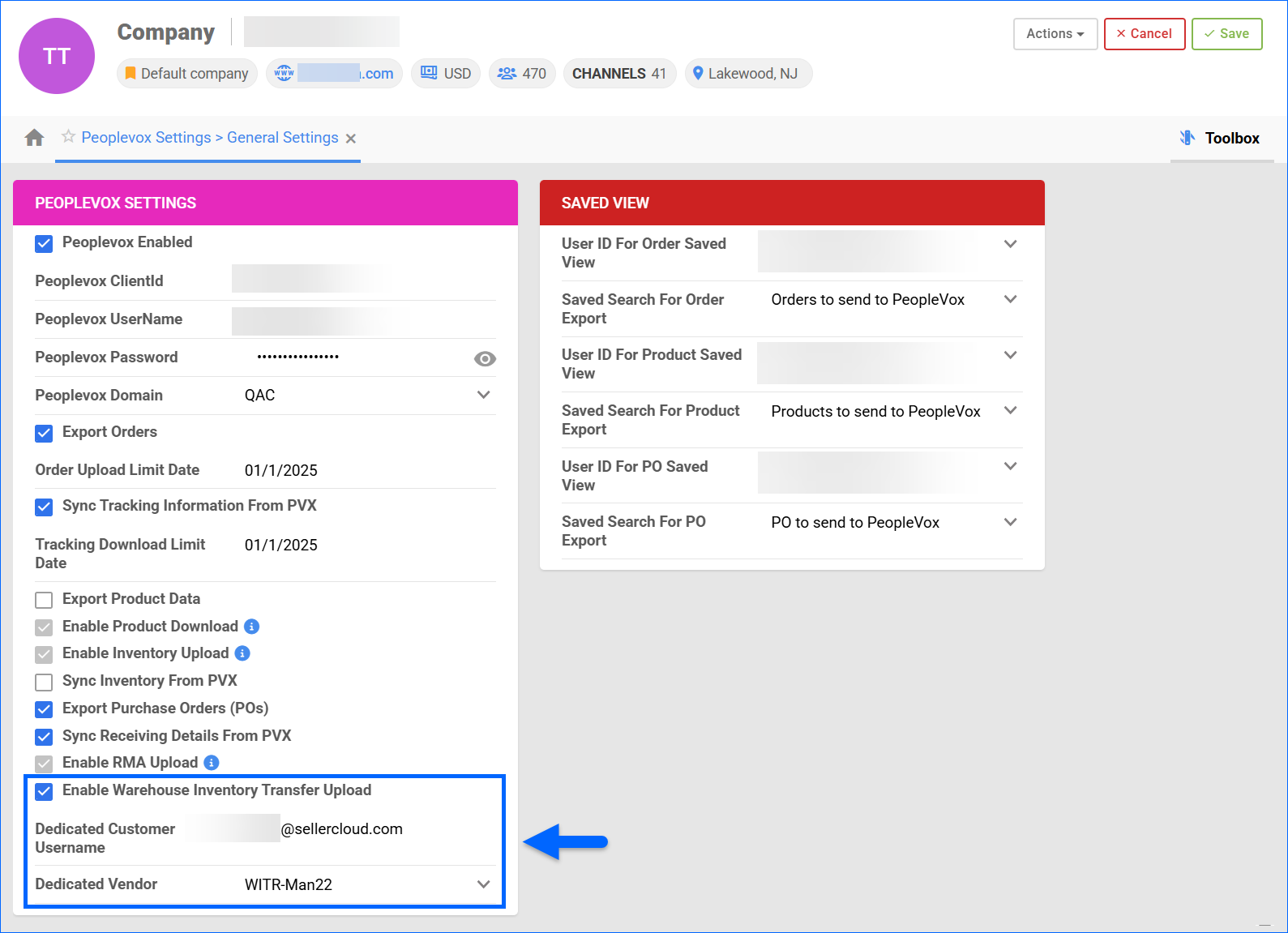The image size is (1288, 933).
Task: Open the CHANNELS 41 chip
Action: coord(619,73)
